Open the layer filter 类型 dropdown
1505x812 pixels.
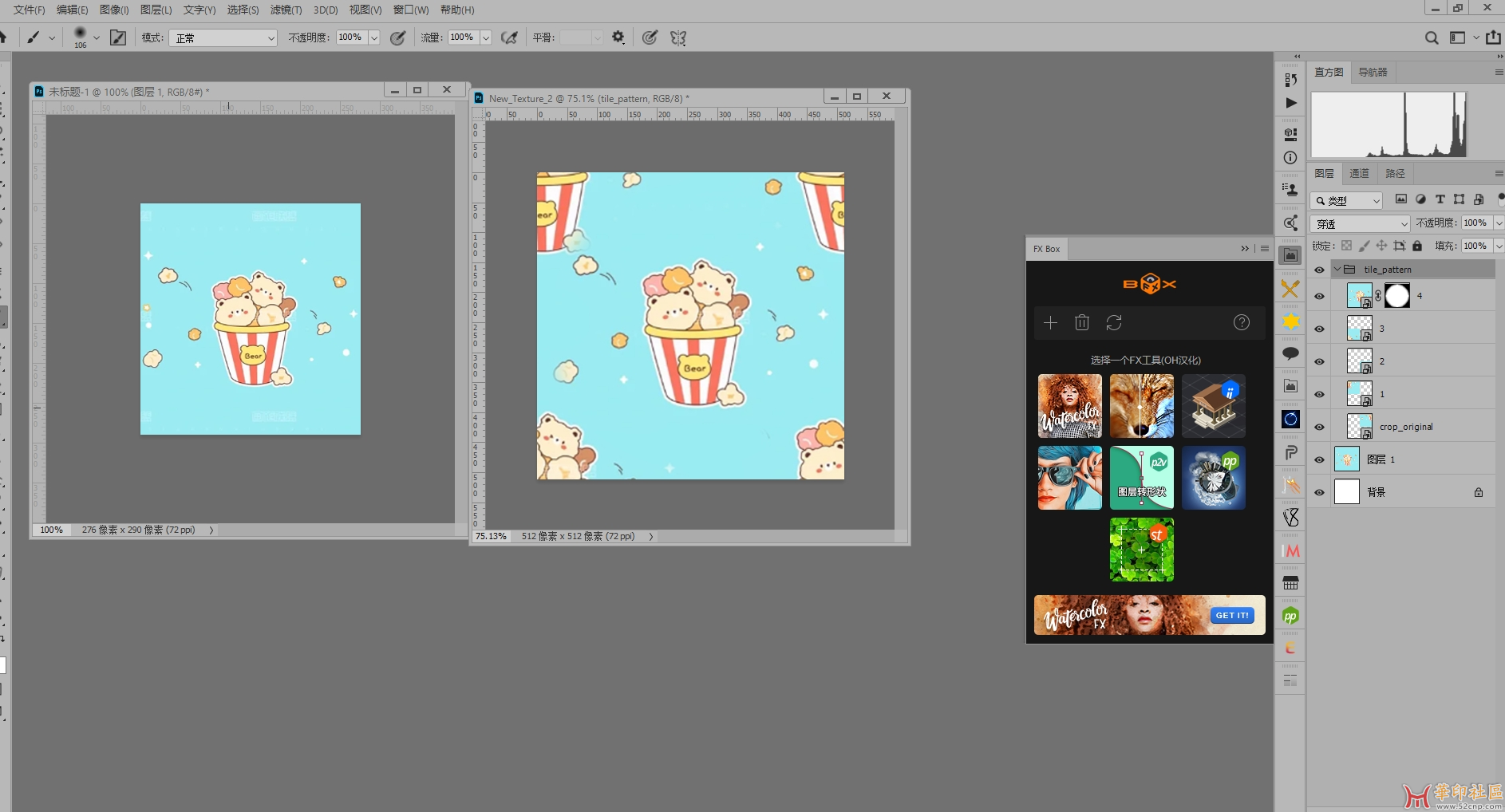[1346, 200]
